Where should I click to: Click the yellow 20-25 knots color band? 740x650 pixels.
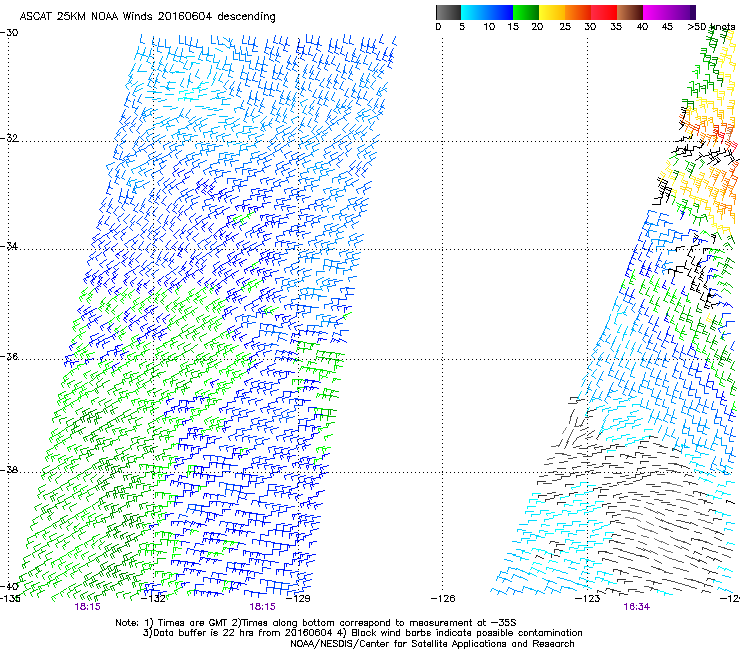552,12
